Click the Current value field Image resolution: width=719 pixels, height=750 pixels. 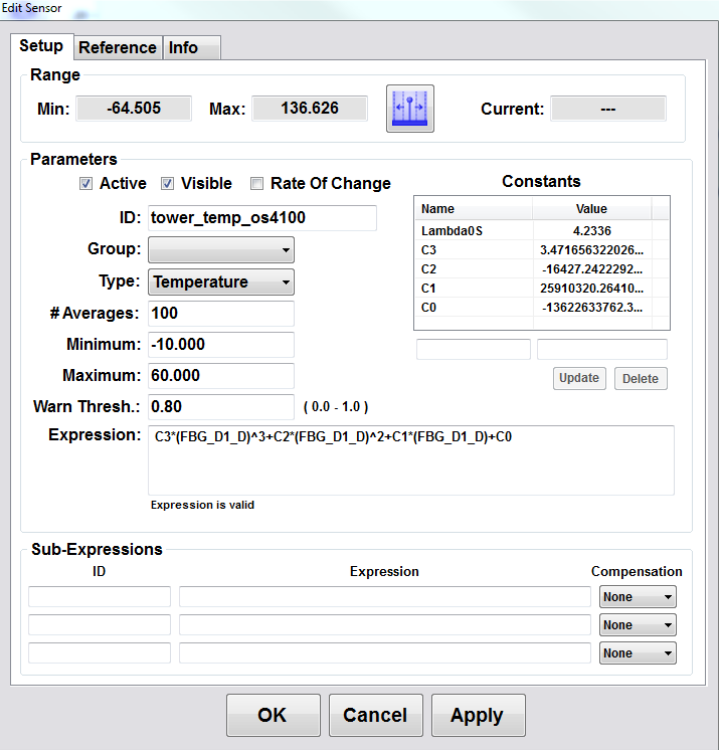[x=608, y=109]
